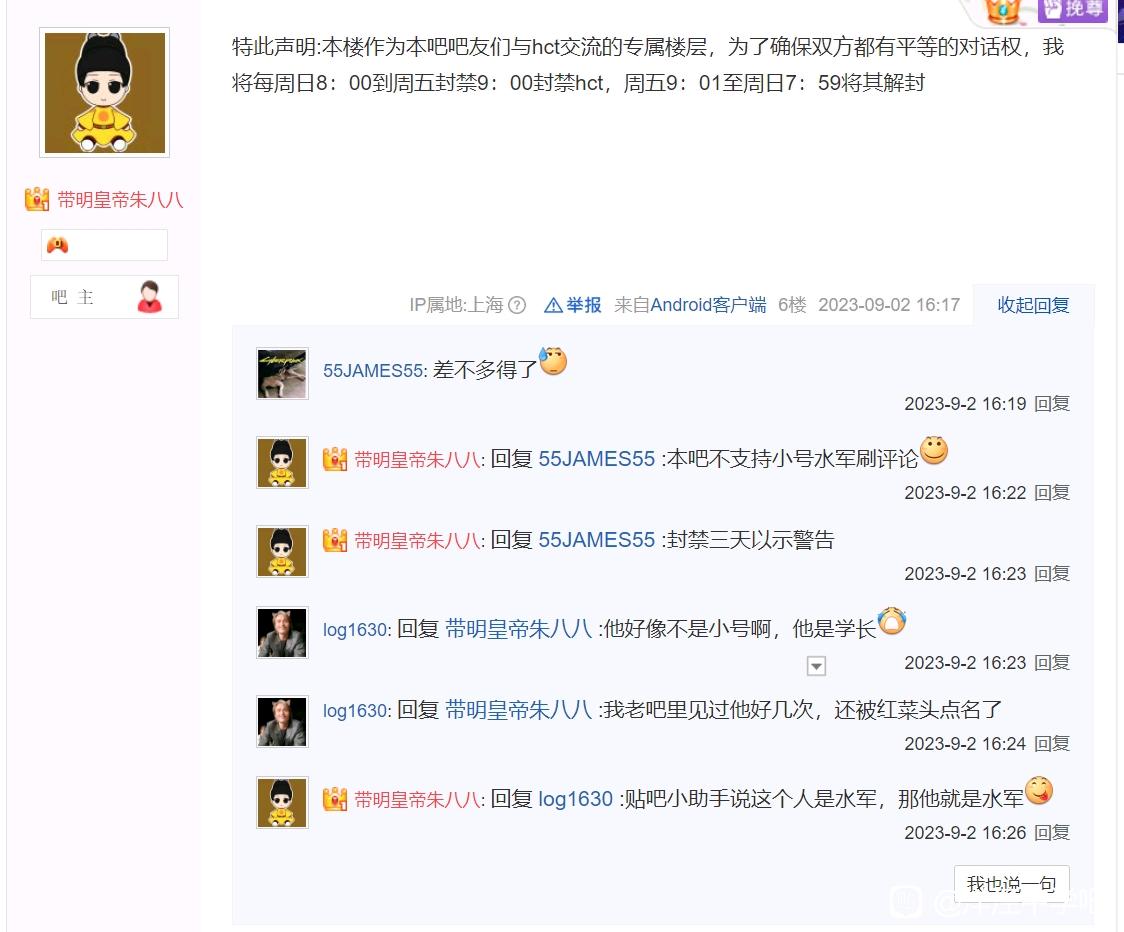The image size is (1124, 932).
Task: Click the 我也说一句 button
Action: tap(1011, 884)
